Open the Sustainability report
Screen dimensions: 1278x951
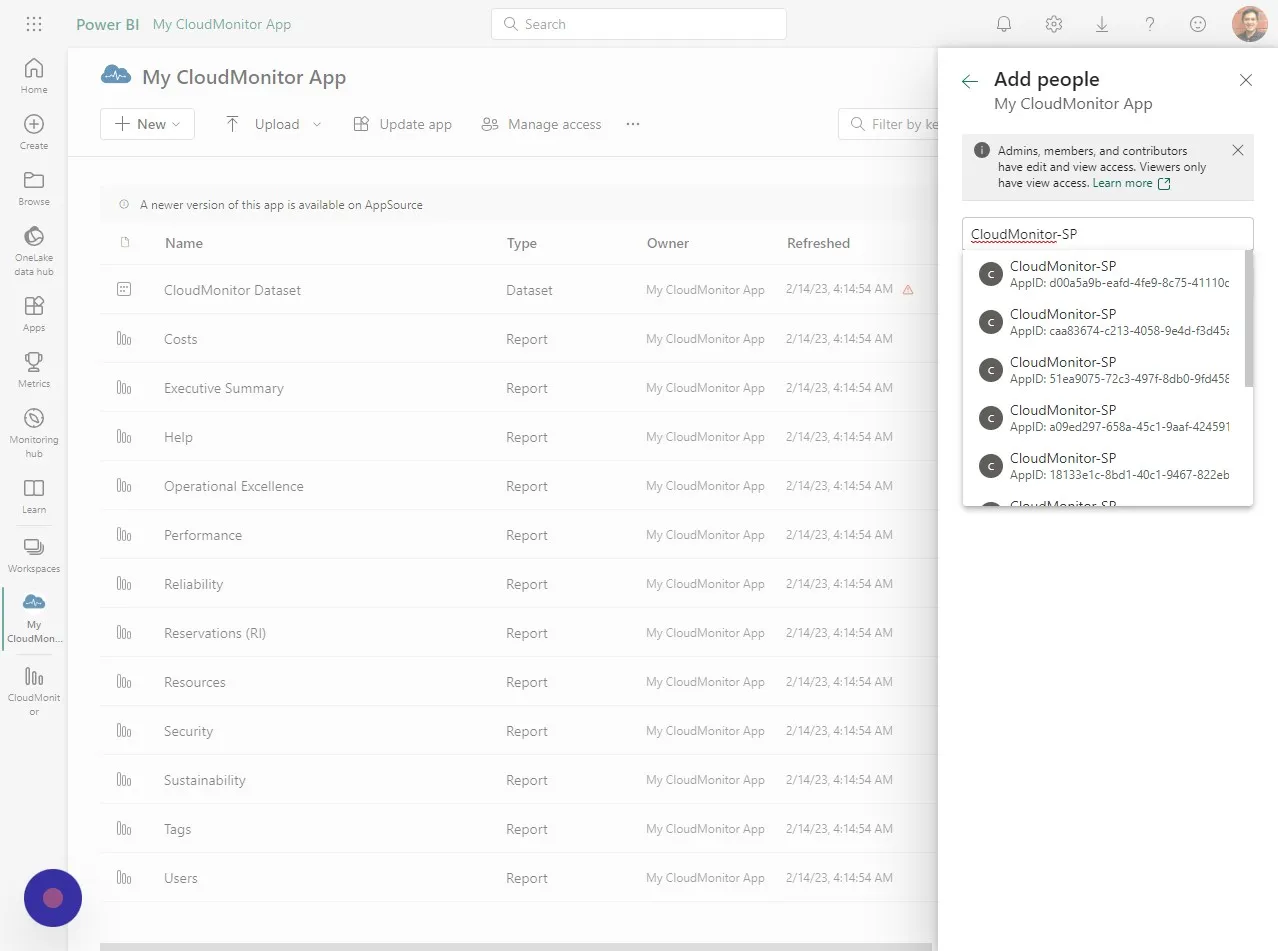[x=205, y=780]
